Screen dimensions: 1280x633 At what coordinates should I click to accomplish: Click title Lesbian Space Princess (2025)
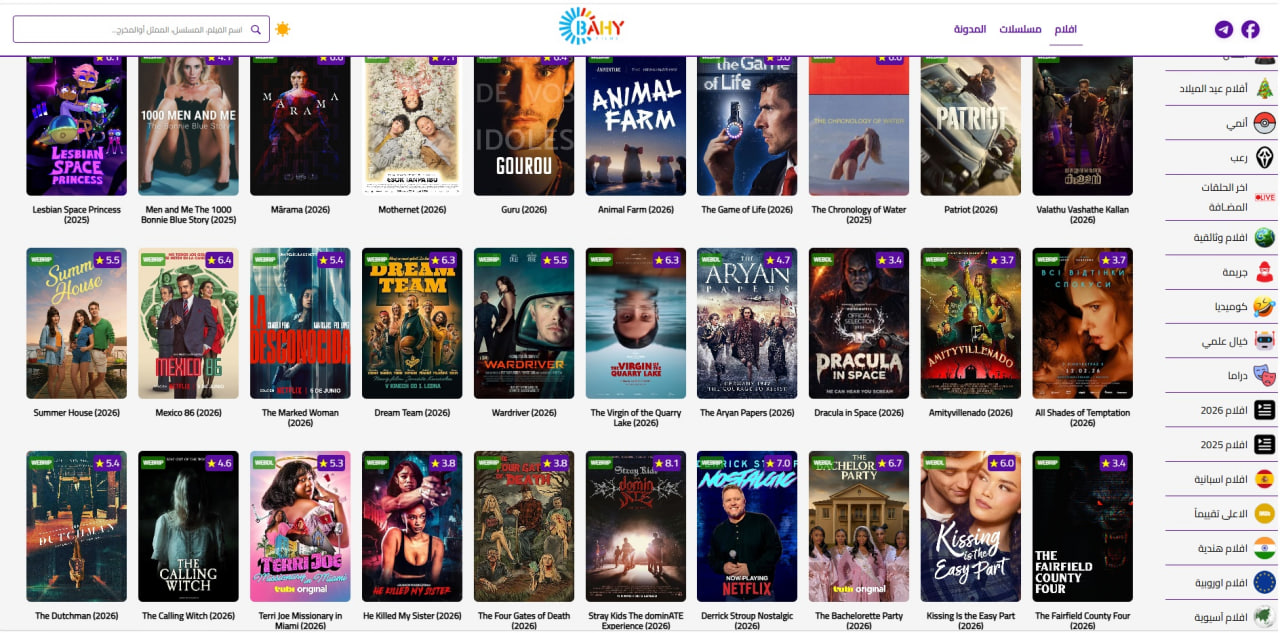pyautogui.click(x=77, y=214)
